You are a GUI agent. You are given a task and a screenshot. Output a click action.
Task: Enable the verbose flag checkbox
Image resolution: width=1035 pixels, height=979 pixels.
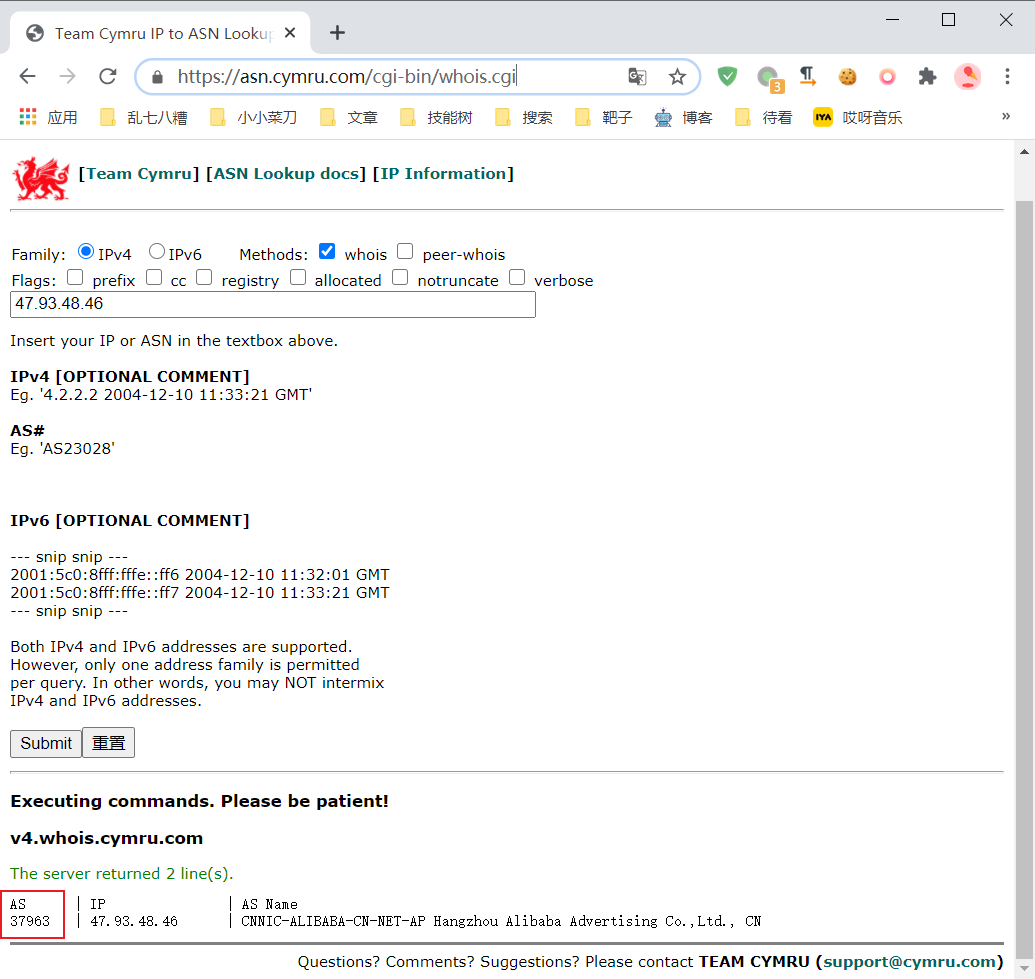[518, 277]
